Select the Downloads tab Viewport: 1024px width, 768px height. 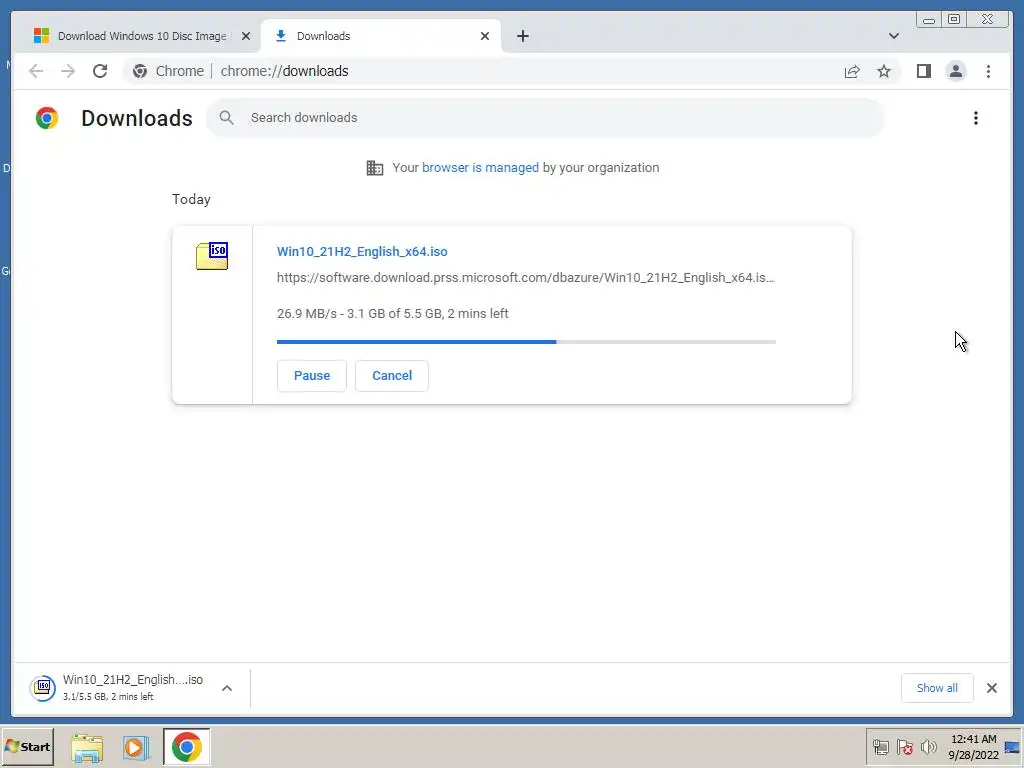tap(381, 36)
